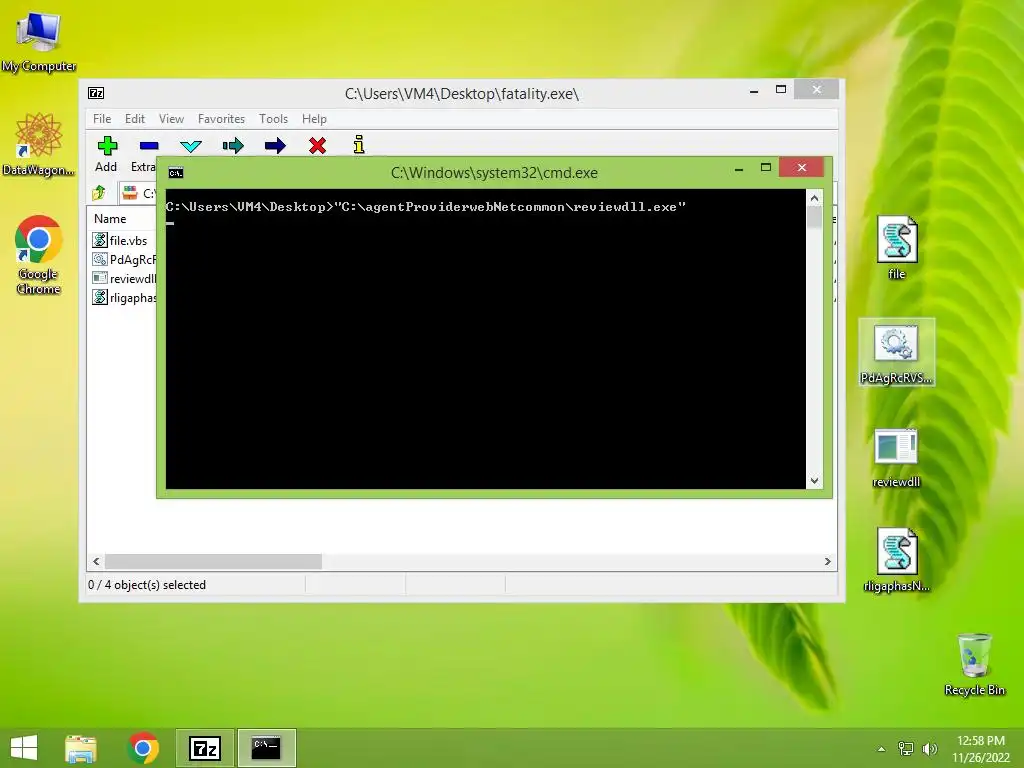Image resolution: width=1024 pixels, height=768 pixels.
Task: Click the Name column header in 7-Zip
Action: 110,219
